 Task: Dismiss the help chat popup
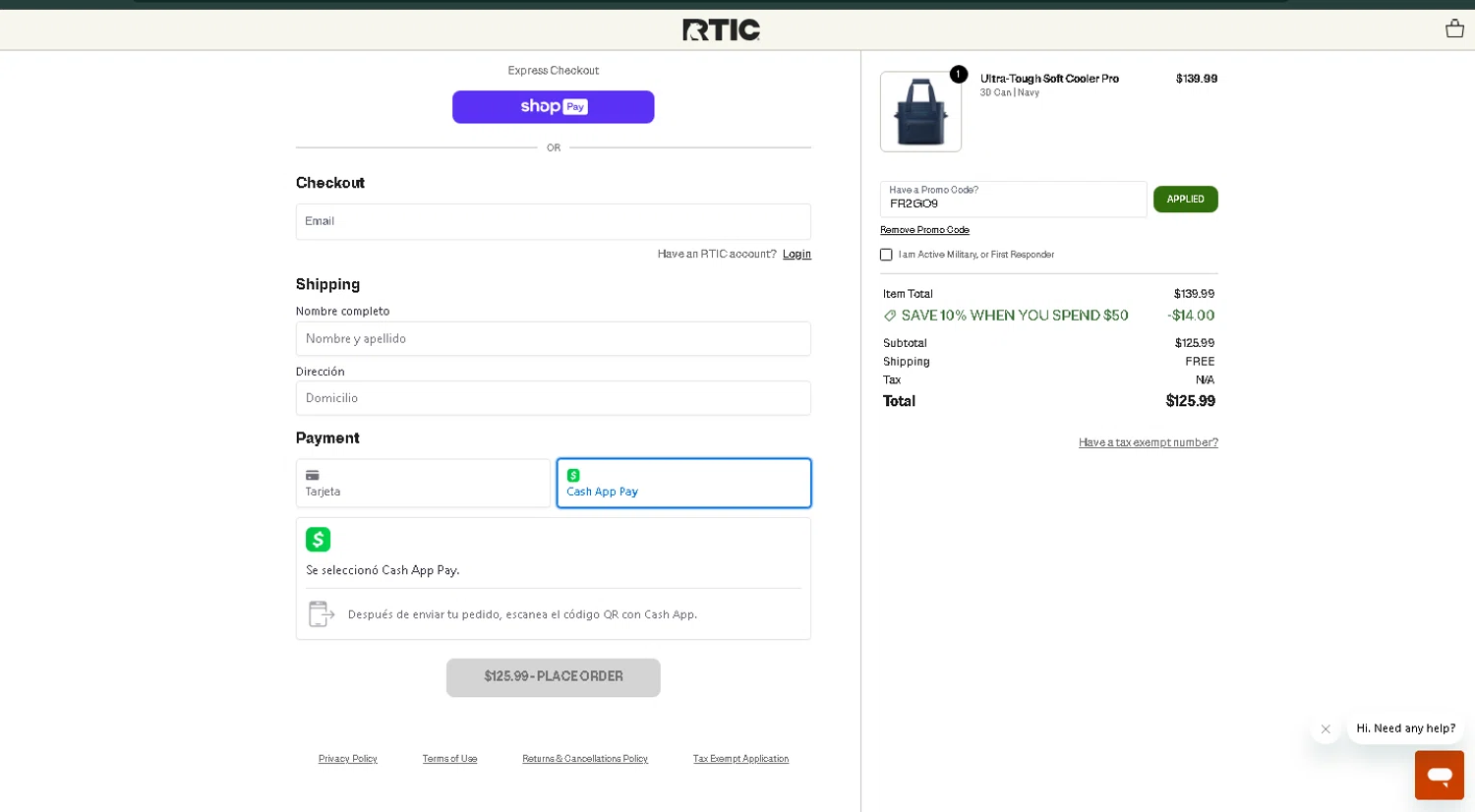click(x=1325, y=729)
